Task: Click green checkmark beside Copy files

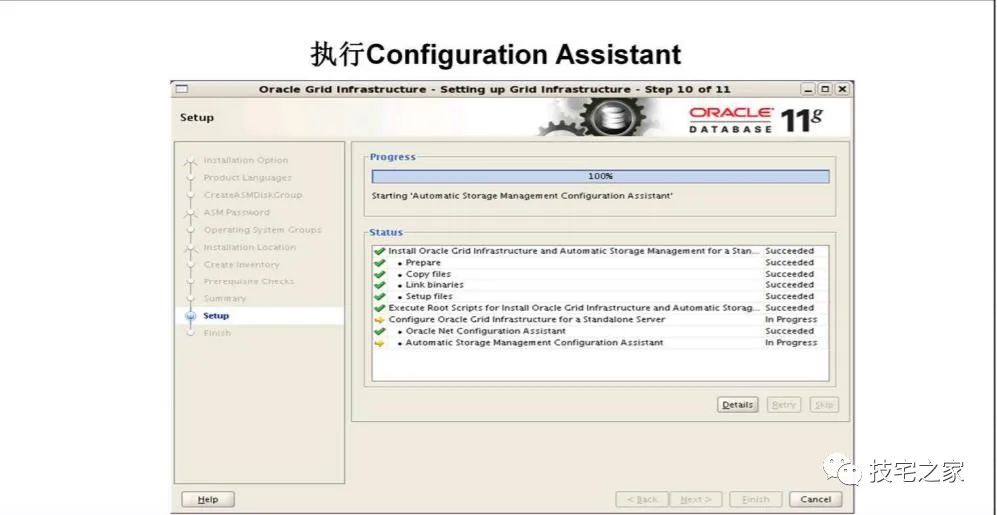Action: point(380,274)
